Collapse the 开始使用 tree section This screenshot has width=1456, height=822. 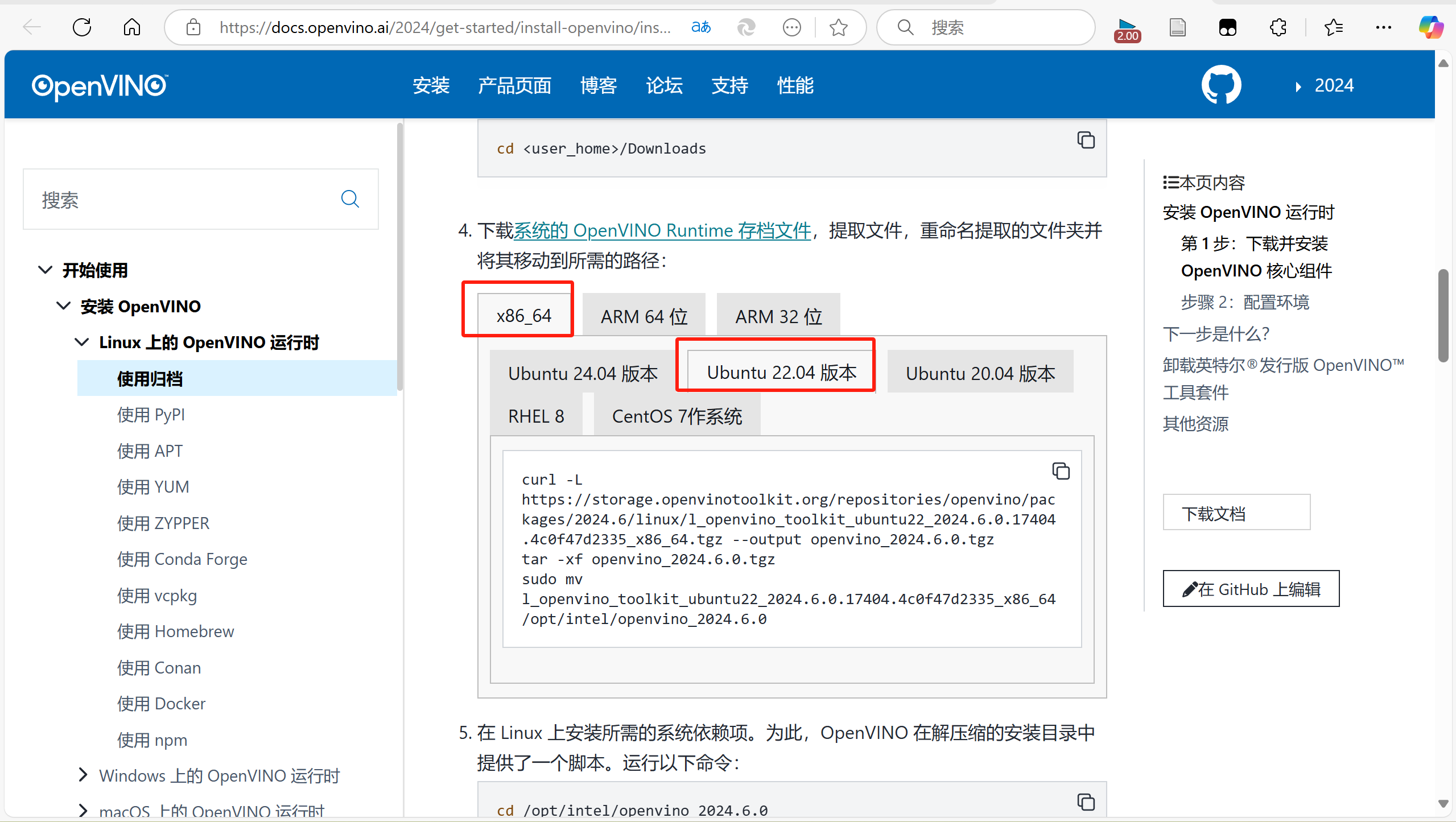point(46,270)
